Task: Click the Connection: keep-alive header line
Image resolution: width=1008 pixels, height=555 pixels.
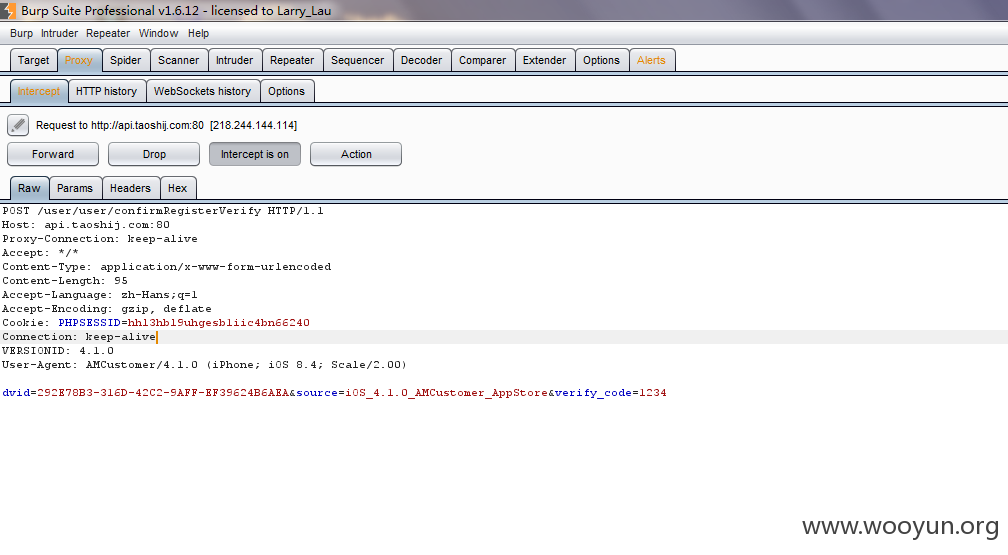Action: click(78, 337)
